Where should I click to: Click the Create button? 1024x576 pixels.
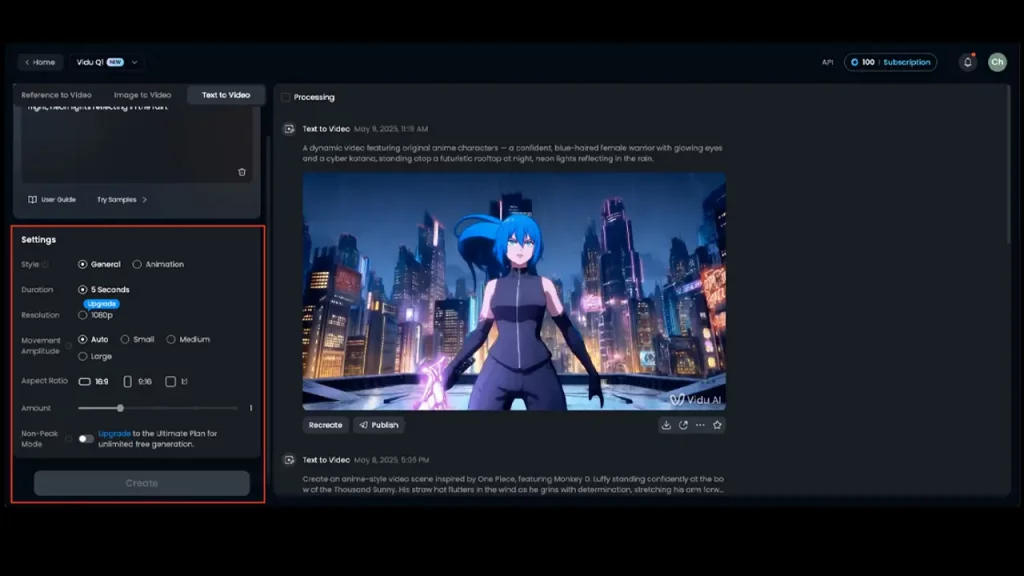(x=142, y=483)
